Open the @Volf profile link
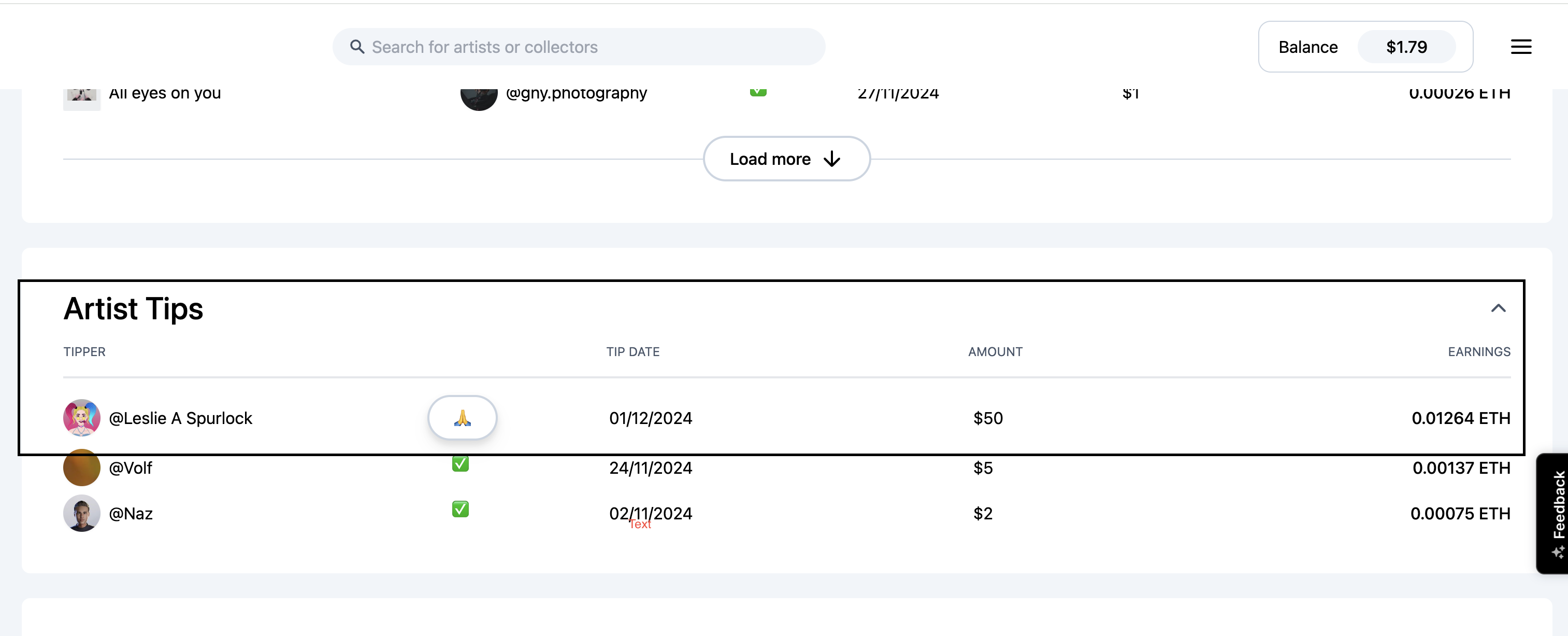 tap(130, 469)
